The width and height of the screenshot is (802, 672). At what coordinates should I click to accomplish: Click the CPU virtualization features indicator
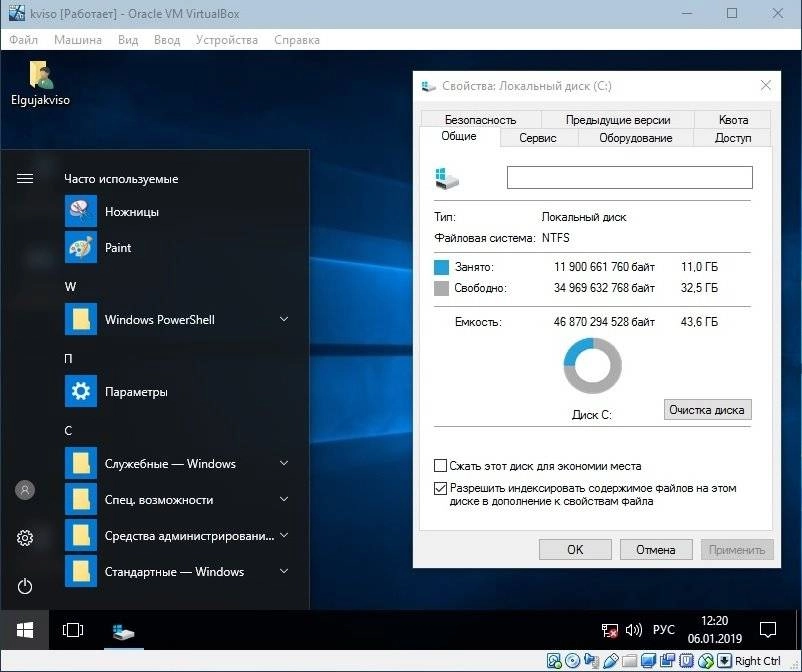coord(686,661)
